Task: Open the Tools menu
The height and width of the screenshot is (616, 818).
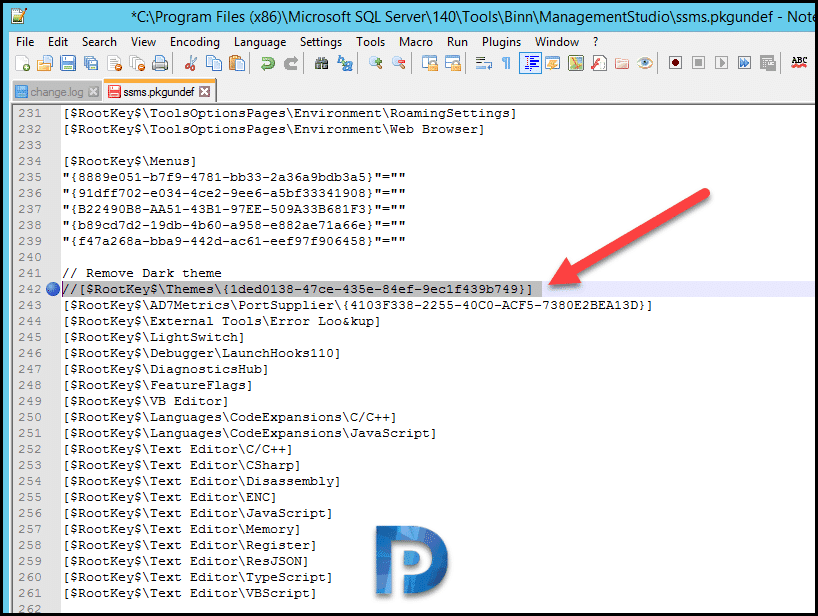Action: click(370, 42)
